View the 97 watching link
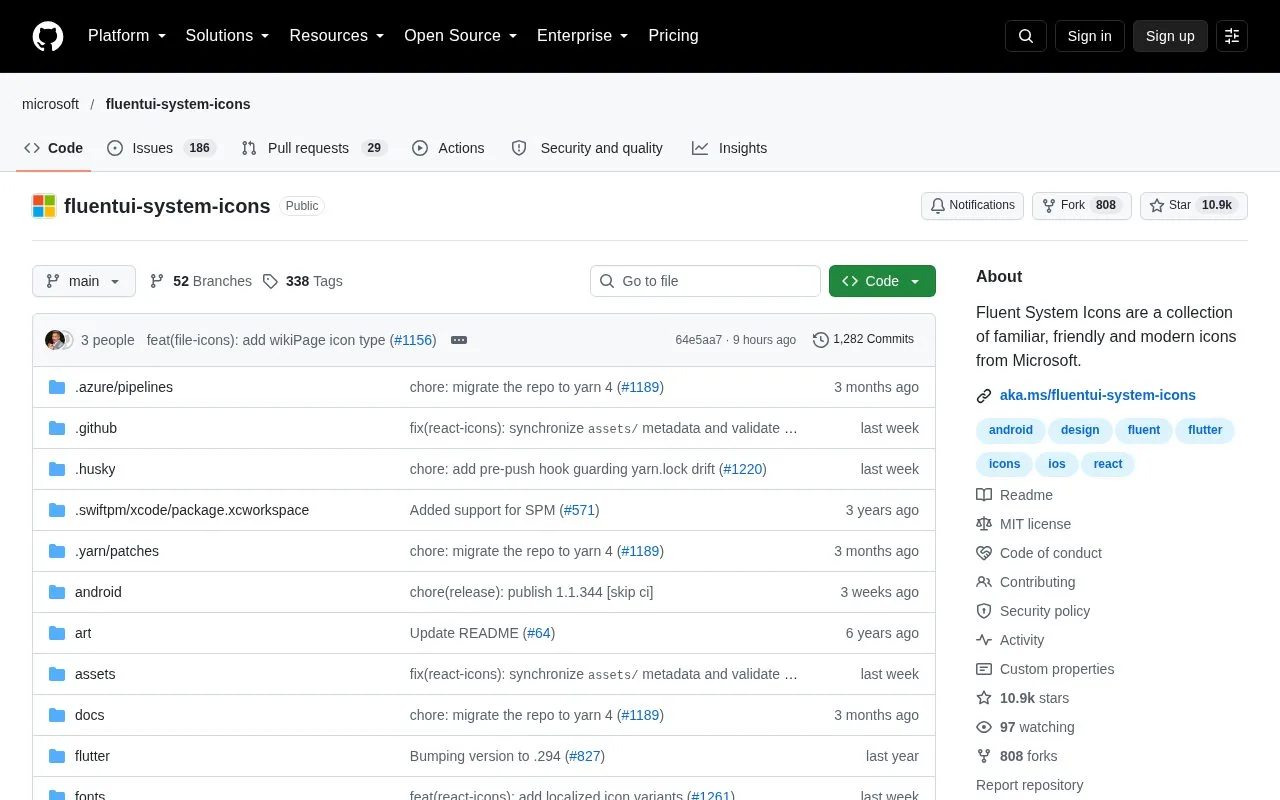The image size is (1280, 800). pos(1025,727)
